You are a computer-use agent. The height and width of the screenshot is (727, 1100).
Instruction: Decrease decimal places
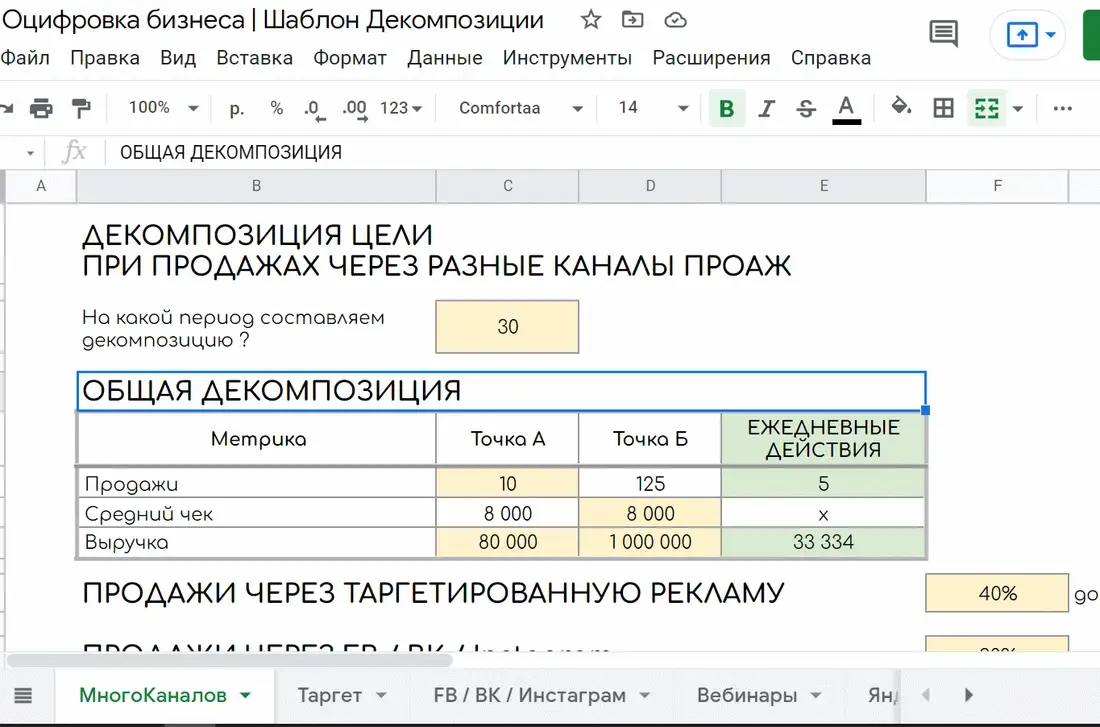click(x=315, y=109)
